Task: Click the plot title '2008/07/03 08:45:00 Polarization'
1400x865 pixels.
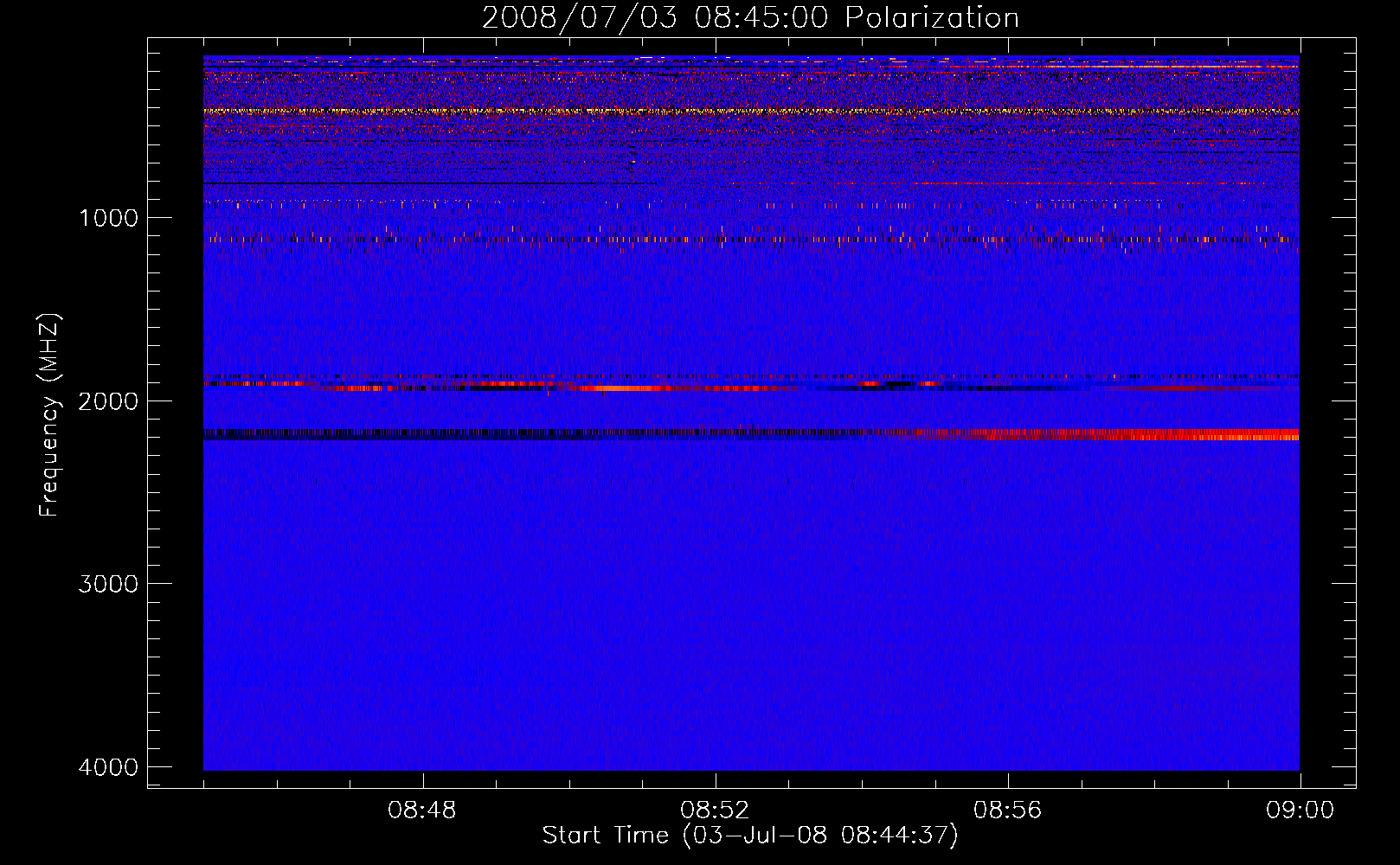Action: (x=750, y=18)
